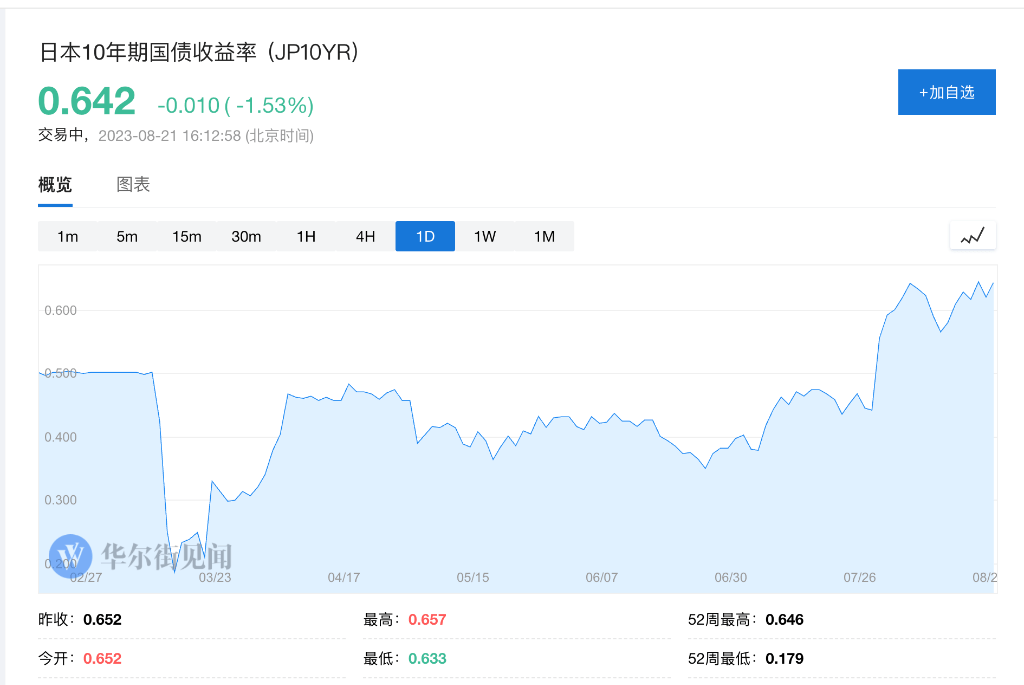Choose the 15m timeframe
The image size is (1024, 685).
[187, 236]
